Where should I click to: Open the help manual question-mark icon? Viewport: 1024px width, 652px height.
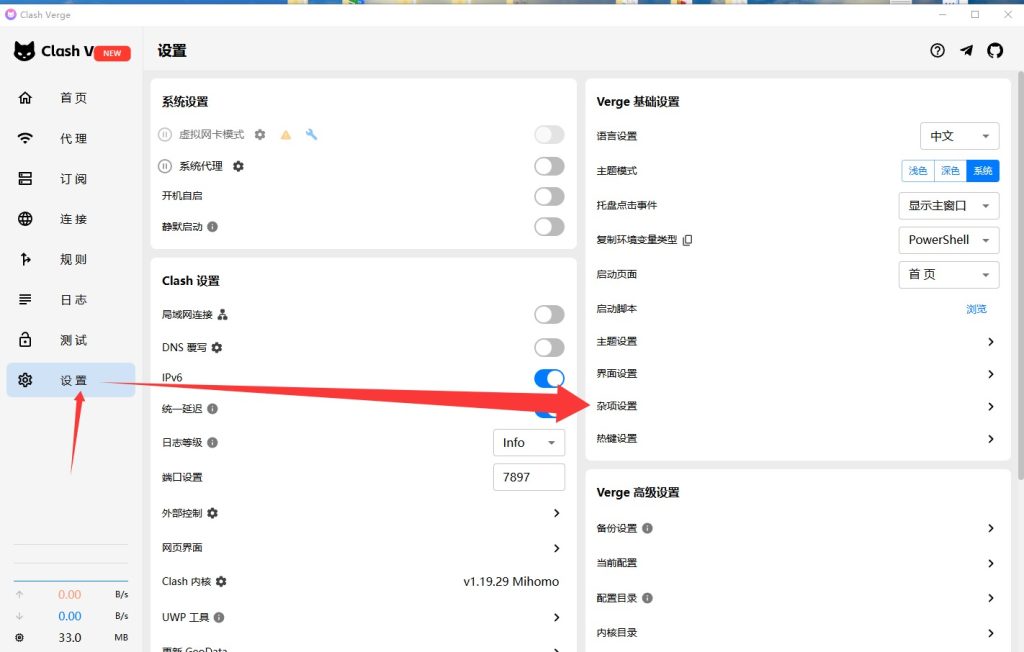click(937, 50)
